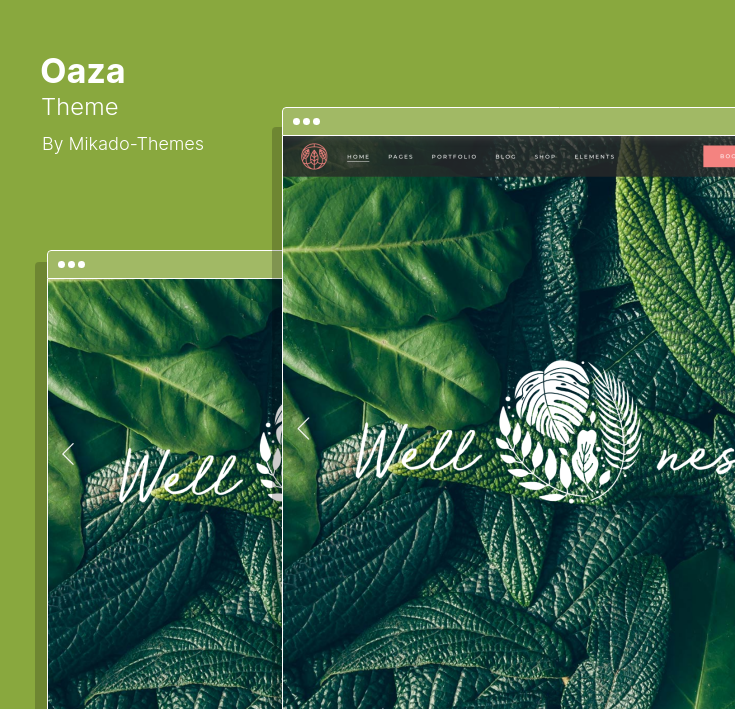Click previous slide arrow in small preview

click(68, 454)
